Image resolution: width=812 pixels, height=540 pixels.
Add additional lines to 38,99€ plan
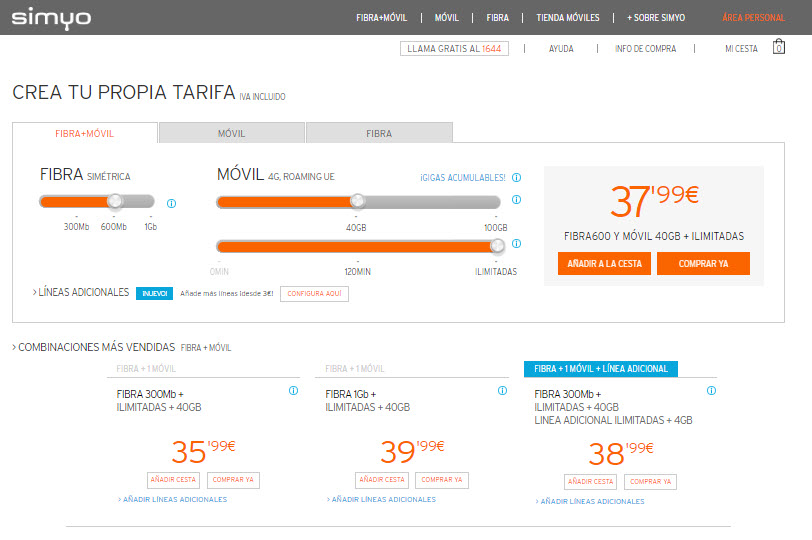(x=590, y=501)
